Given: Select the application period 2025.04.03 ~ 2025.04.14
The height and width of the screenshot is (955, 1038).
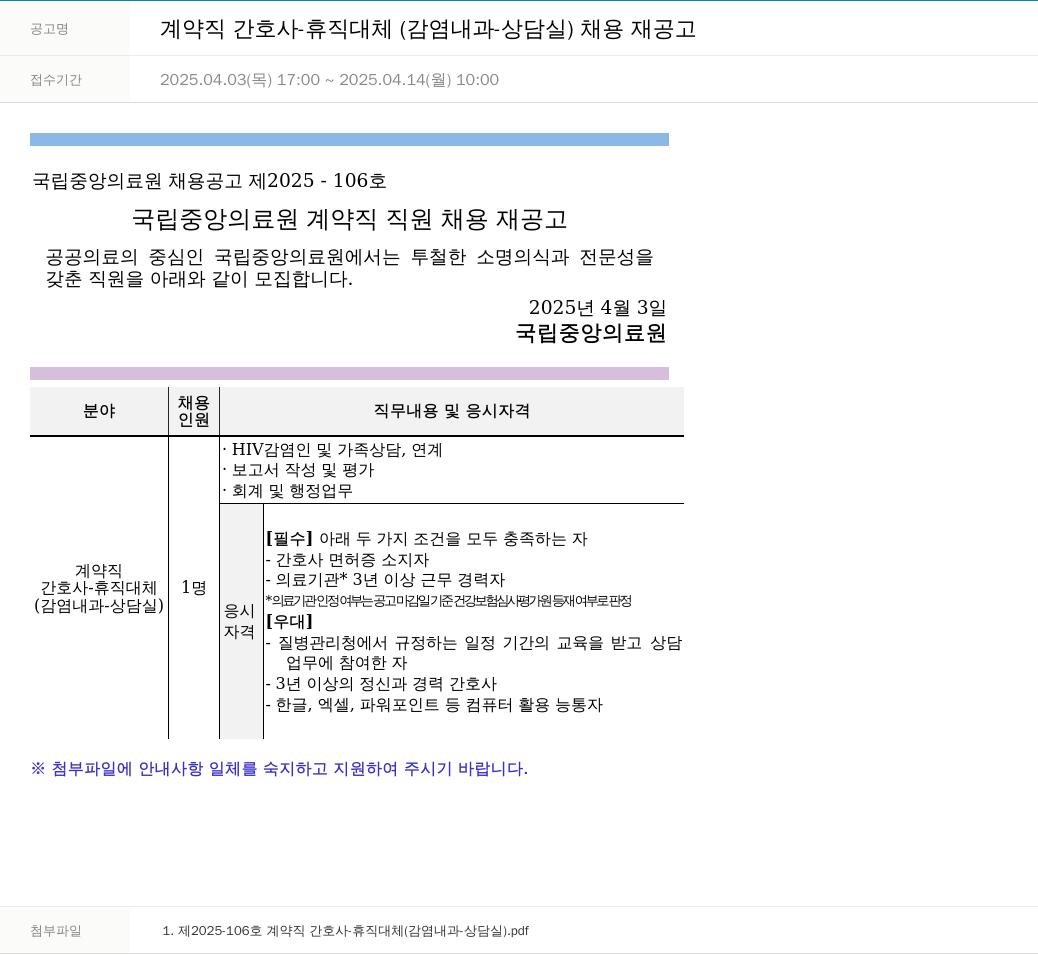Looking at the screenshot, I should (329, 79).
